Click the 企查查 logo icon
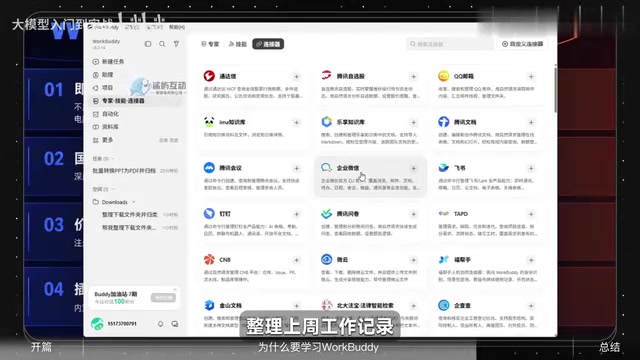The height and width of the screenshot is (360, 640). [444, 305]
